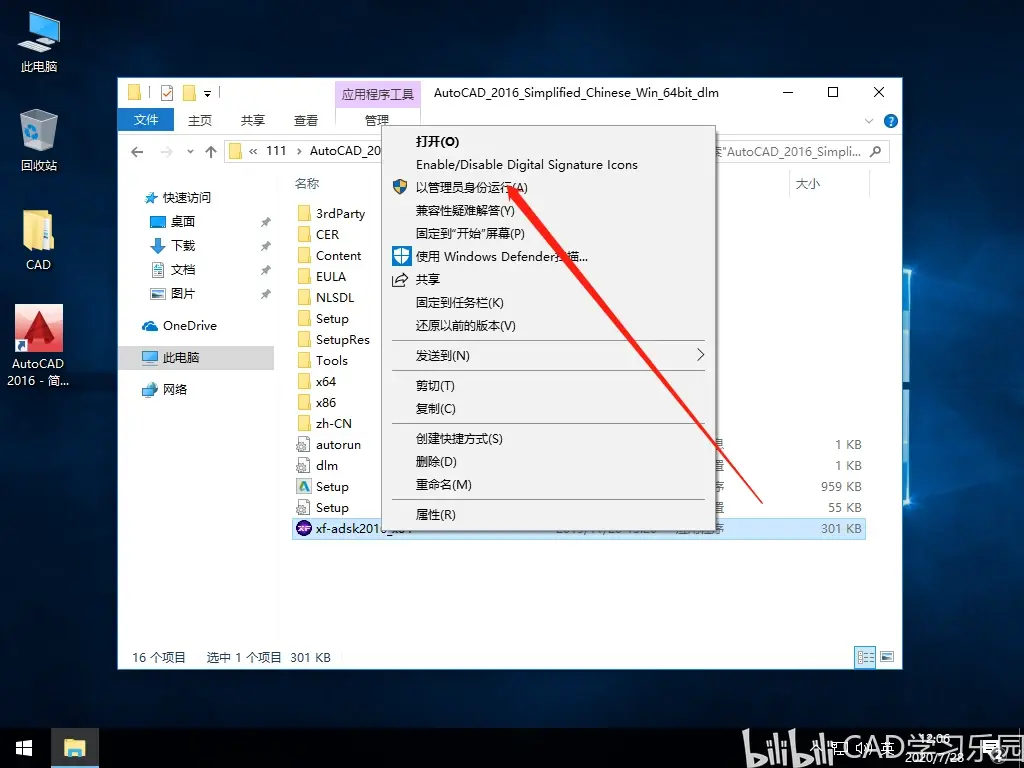The height and width of the screenshot is (768, 1024).
Task: Switch to details view layout icon
Action: pyautogui.click(x=865, y=657)
